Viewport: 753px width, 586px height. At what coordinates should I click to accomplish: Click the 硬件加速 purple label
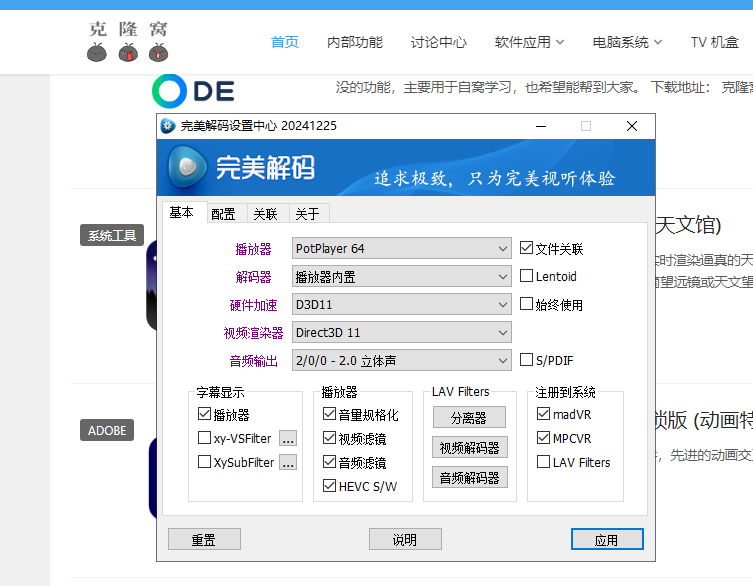[x=253, y=305]
